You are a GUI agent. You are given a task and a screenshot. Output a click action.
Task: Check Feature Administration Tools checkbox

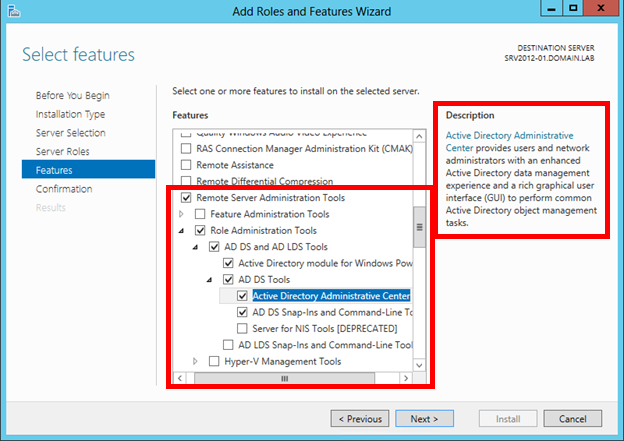(x=200, y=214)
